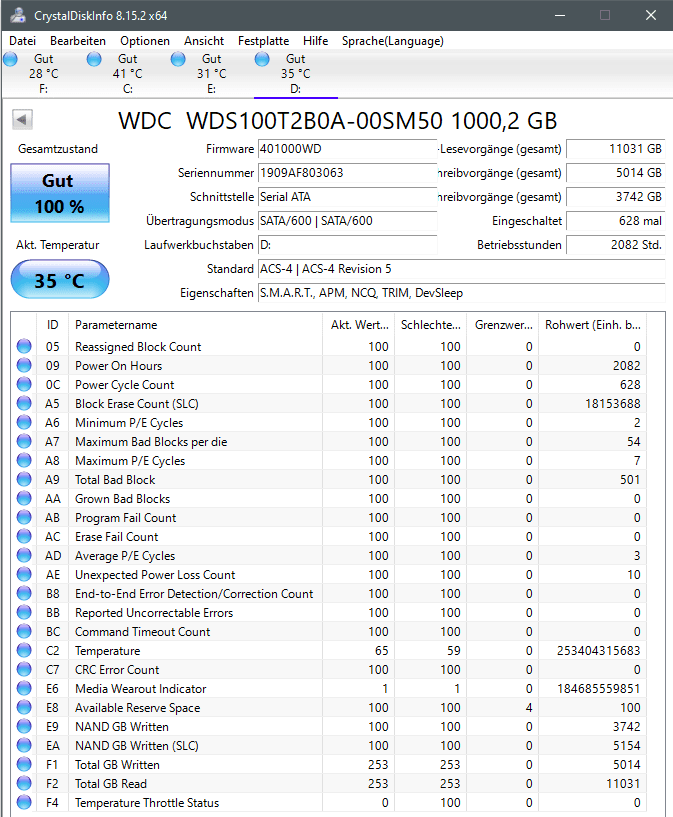
Task: Click status orb of Maximum Bad Blocks row
Action: click(24, 441)
